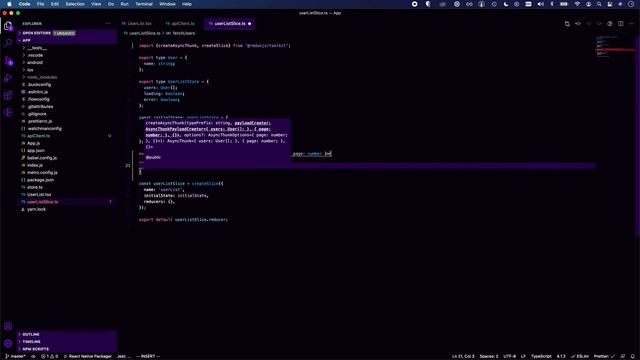Click the React Native Packager status button
640x360 pixels.
[87, 356]
